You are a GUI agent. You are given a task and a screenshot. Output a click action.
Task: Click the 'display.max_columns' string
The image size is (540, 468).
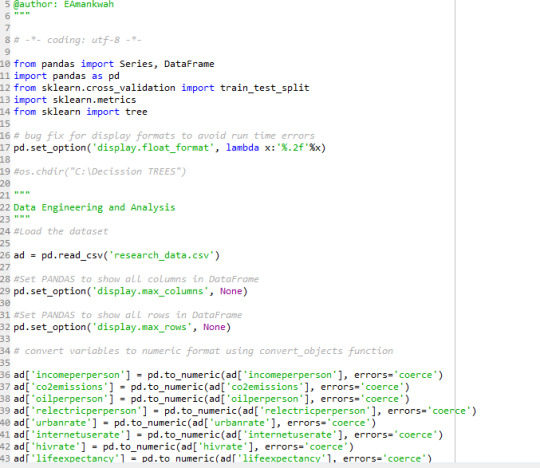click(150, 291)
